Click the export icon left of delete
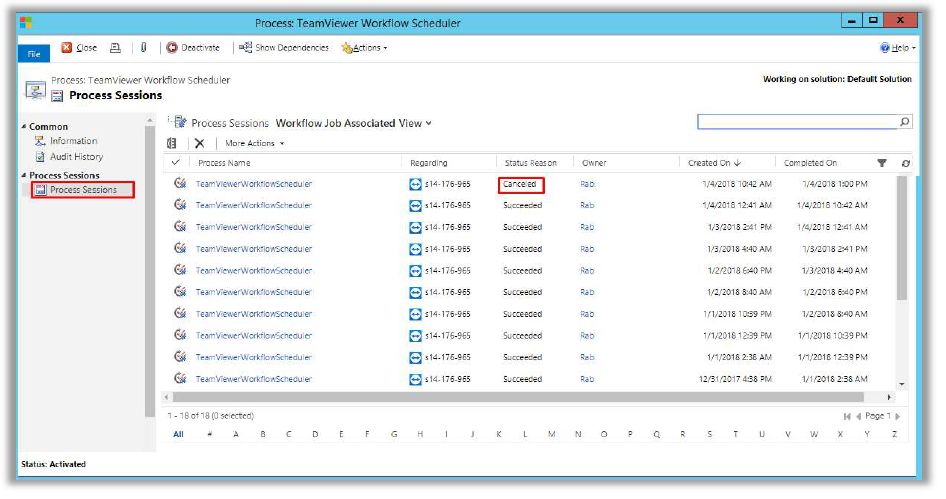The width and height of the screenshot is (946, 499). pos(171,143)
